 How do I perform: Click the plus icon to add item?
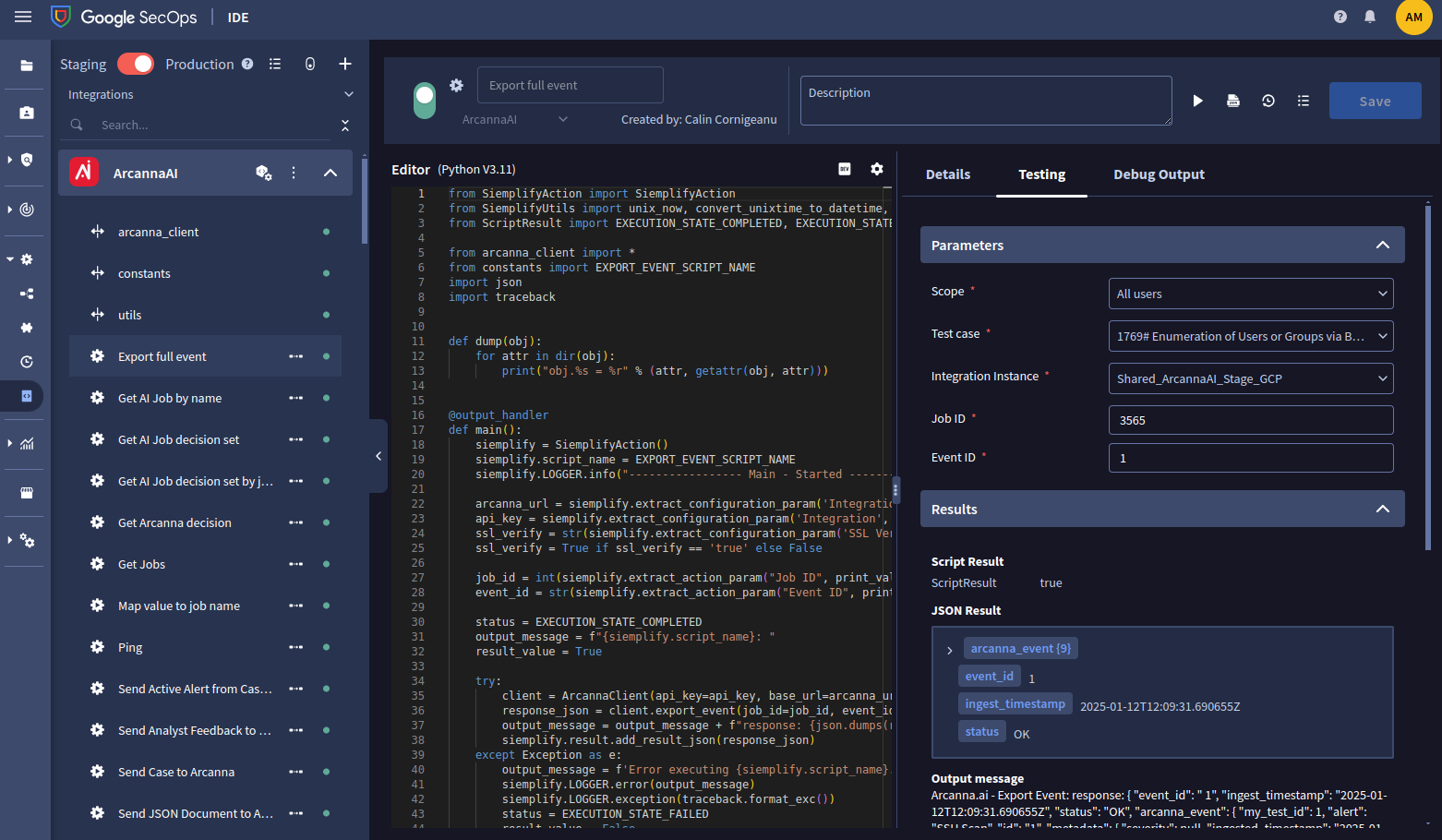point(345,64)
